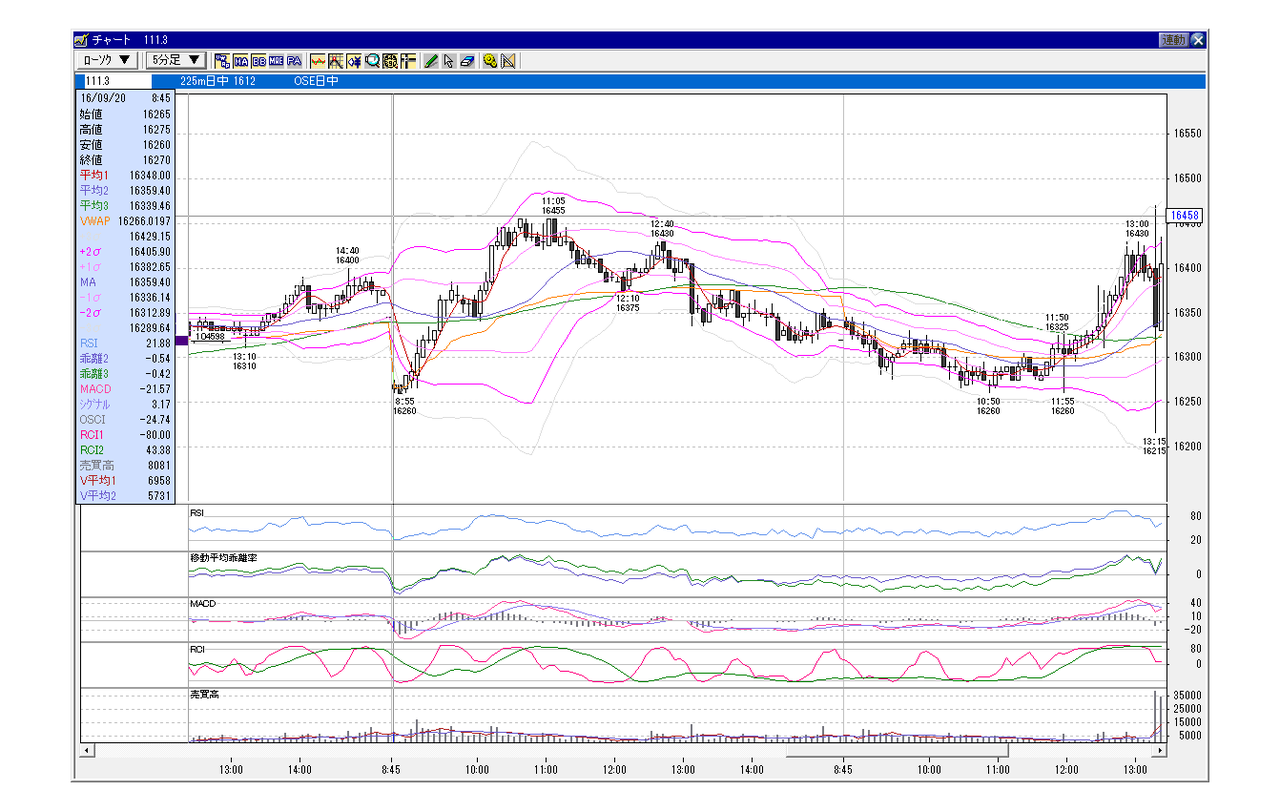
Task: Click the RCI1 -80.00 row
Action: (x=125, y=434)
